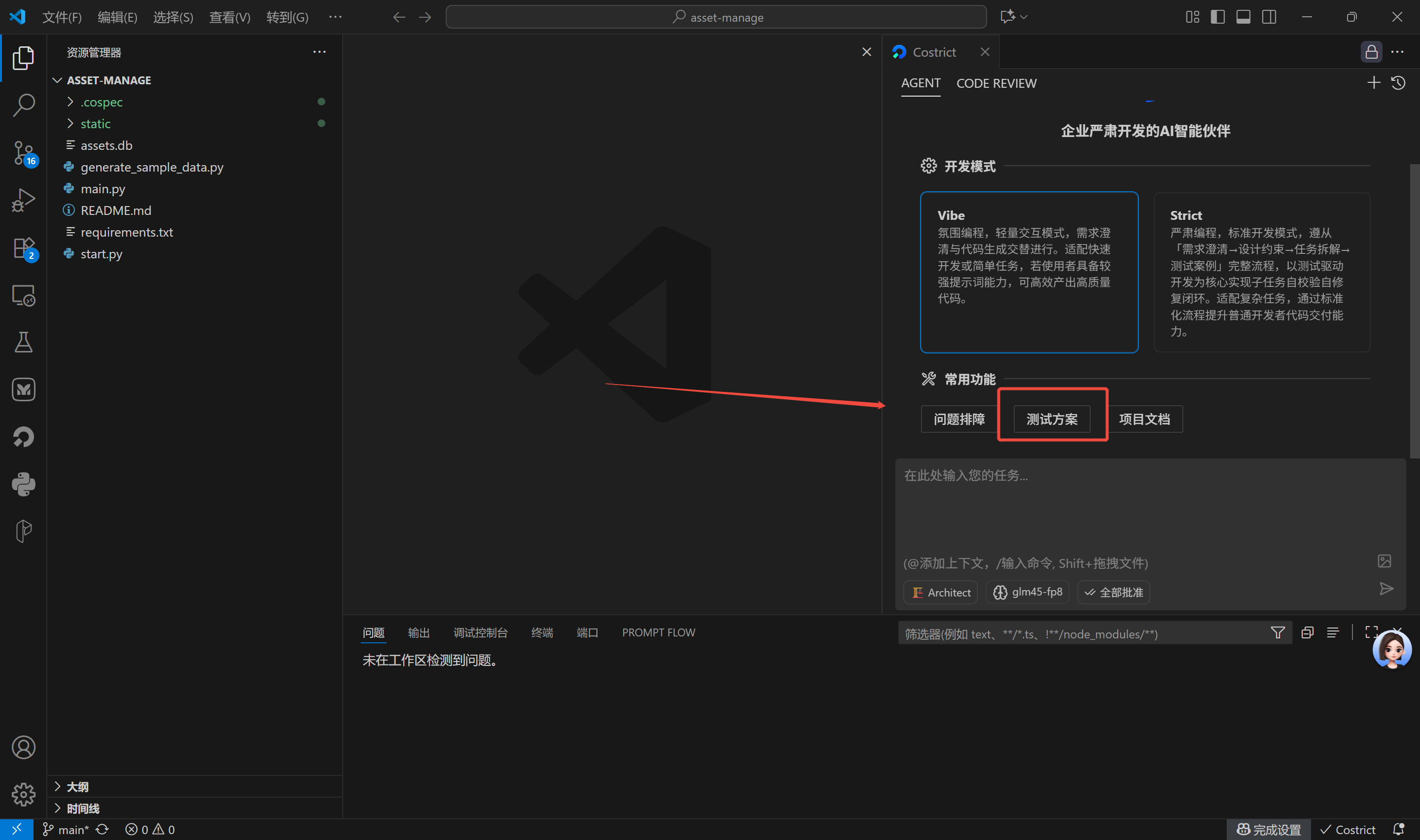Toggle the primary side bar layout icon

(1217, 17)
